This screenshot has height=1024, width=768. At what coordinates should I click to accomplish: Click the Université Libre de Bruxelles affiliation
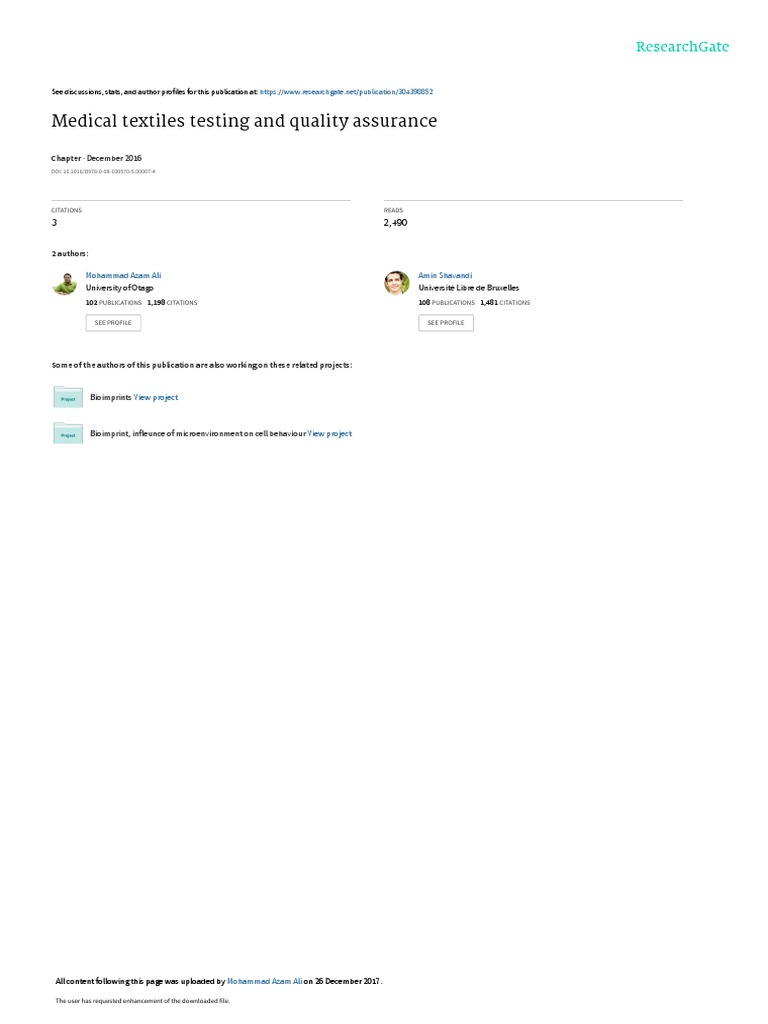pos(469,288)
